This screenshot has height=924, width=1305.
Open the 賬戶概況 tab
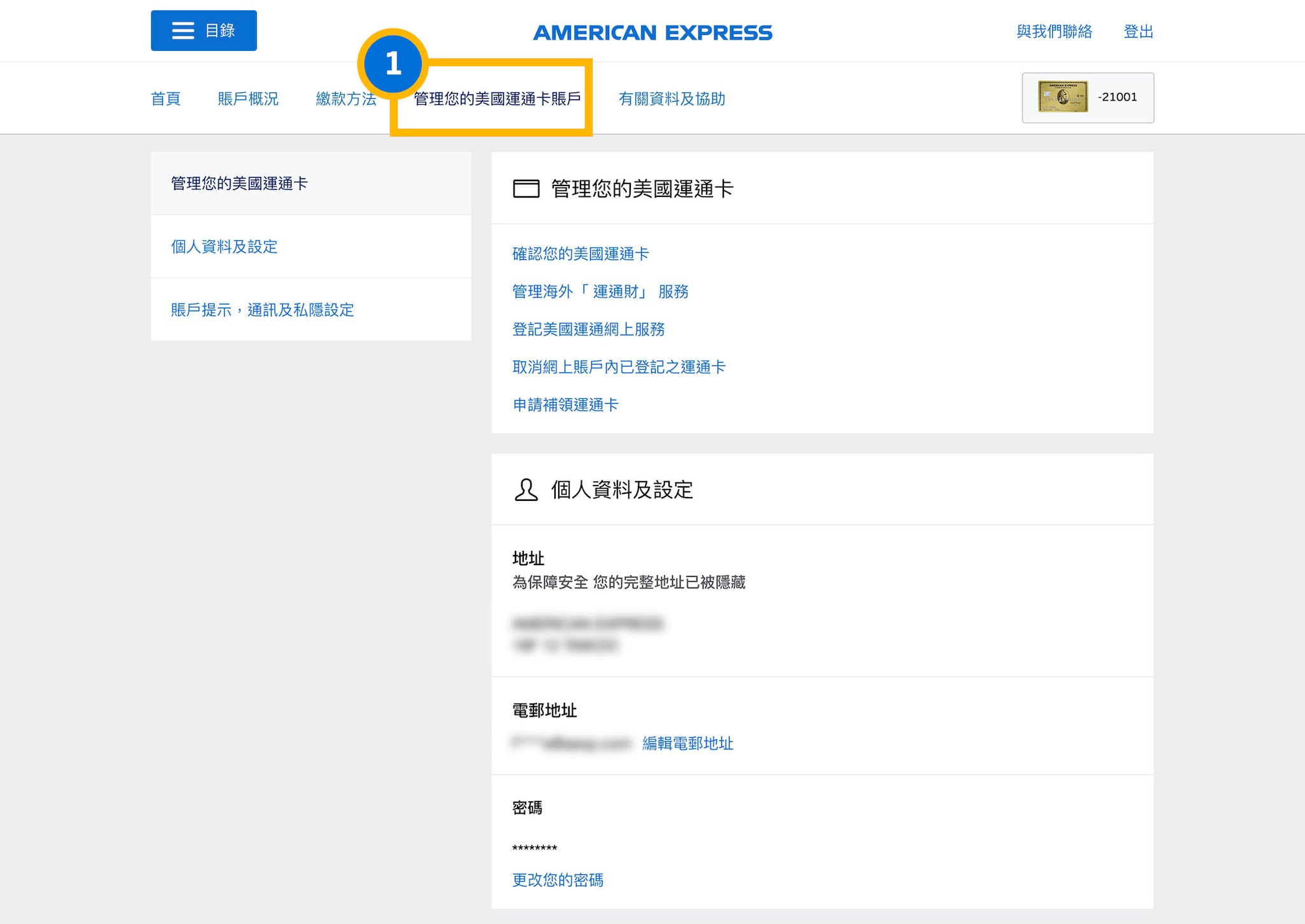247,99
